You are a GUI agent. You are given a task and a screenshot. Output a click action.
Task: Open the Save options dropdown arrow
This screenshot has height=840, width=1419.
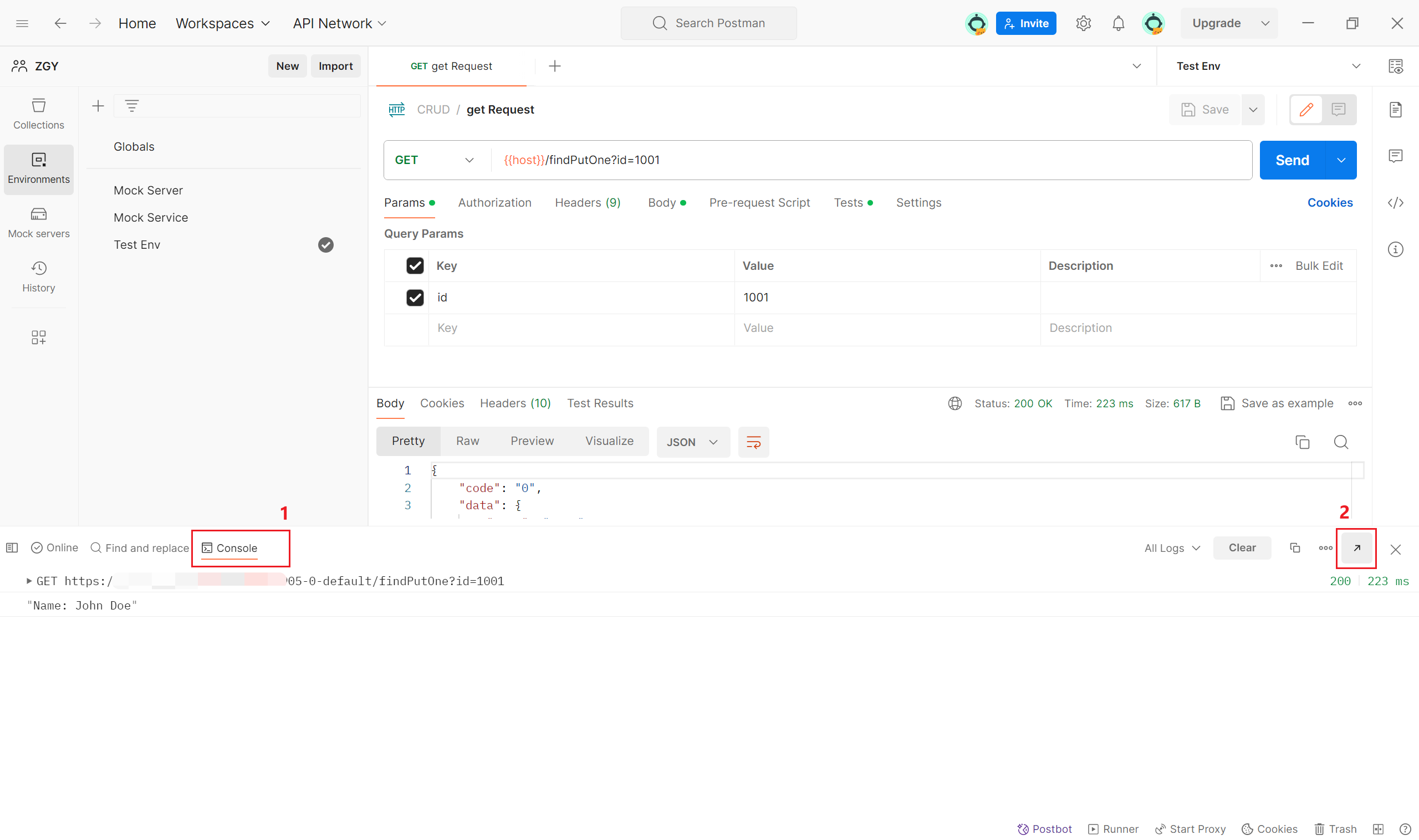click(1253, 109)
